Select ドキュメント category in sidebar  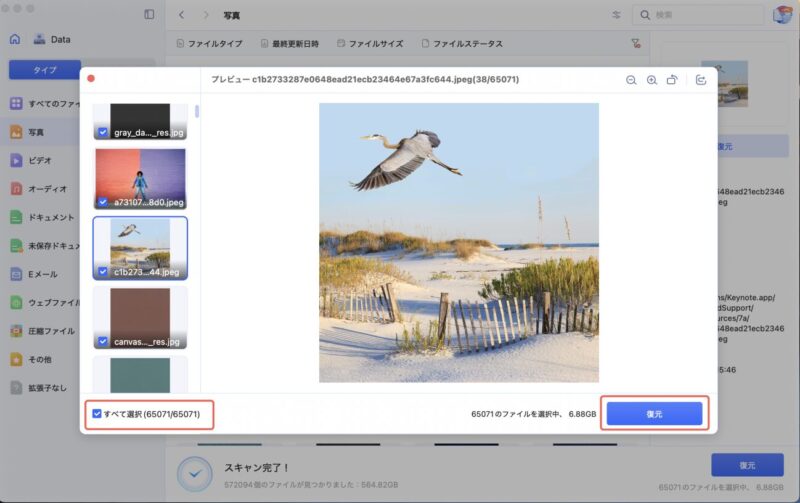click(x=50, y=217)
